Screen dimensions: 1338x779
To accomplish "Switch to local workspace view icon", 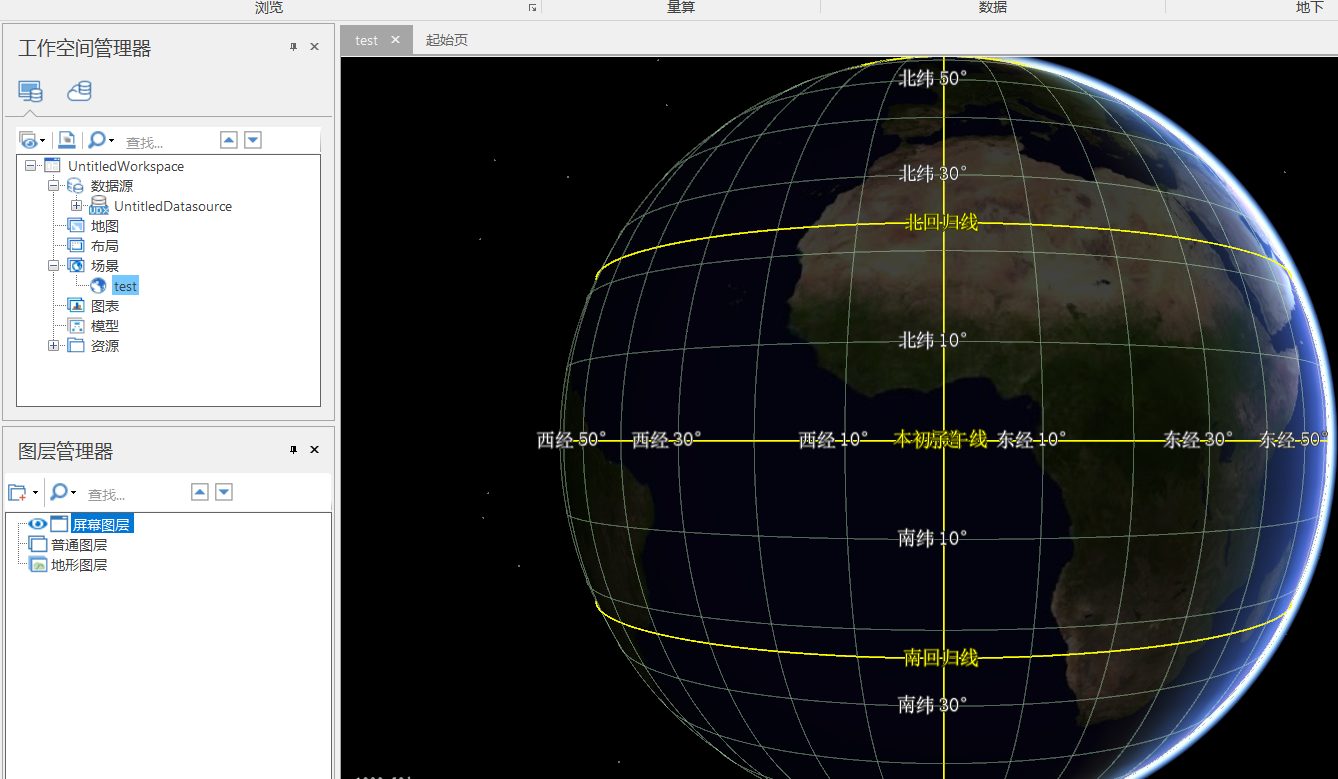I will (30, 91).
